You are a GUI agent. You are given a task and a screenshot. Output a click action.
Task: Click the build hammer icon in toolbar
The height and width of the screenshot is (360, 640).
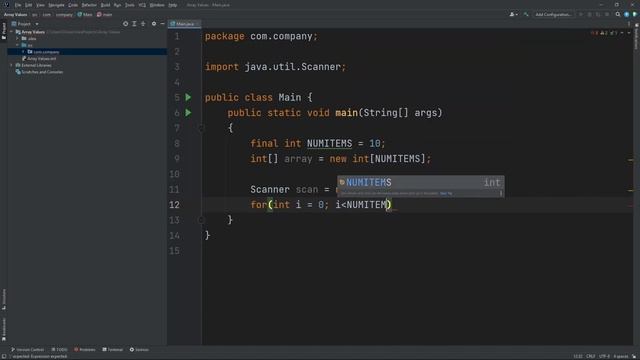point(526,14)
